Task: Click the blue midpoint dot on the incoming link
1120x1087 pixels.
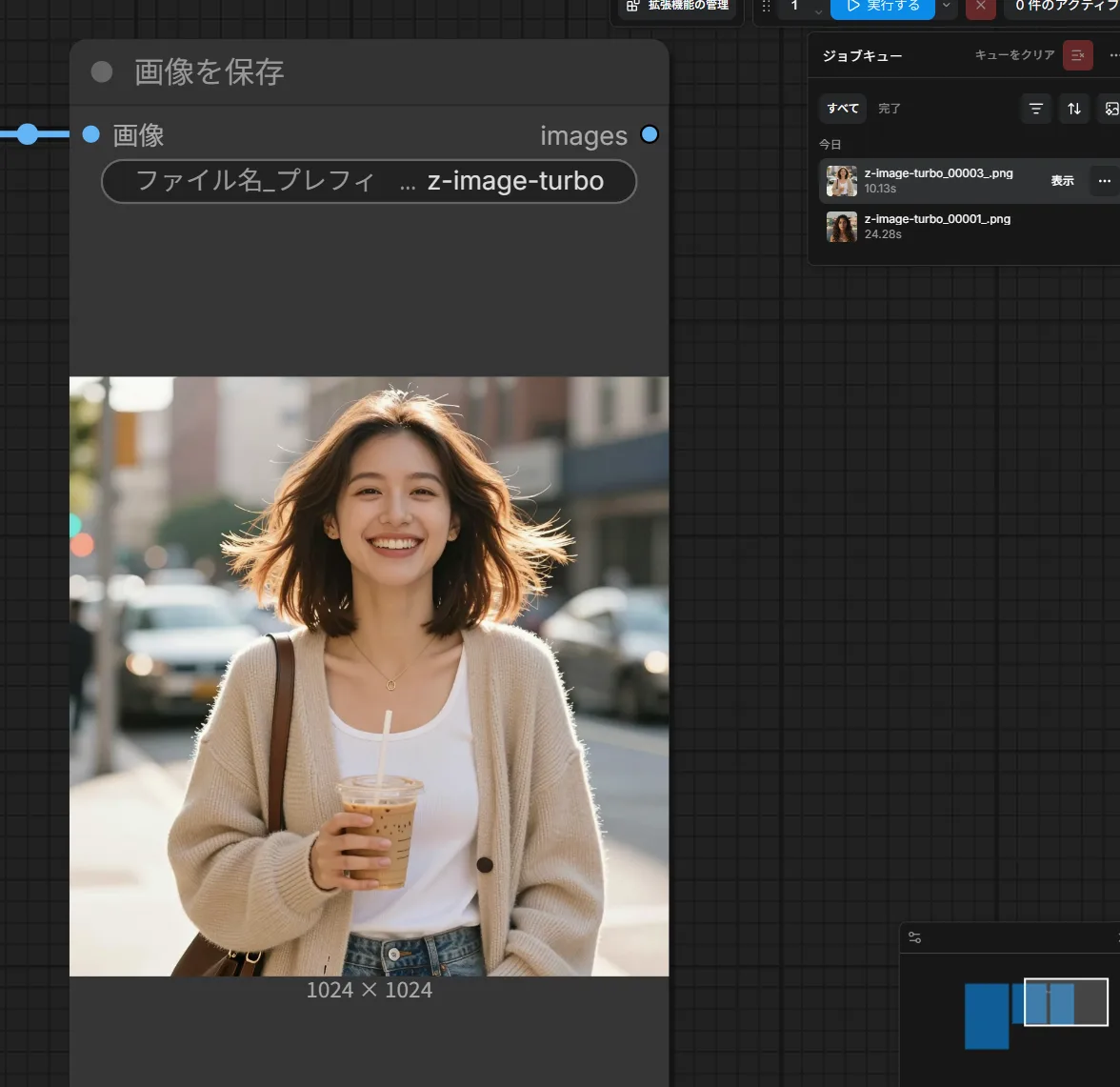Action: tap(27, 133)
